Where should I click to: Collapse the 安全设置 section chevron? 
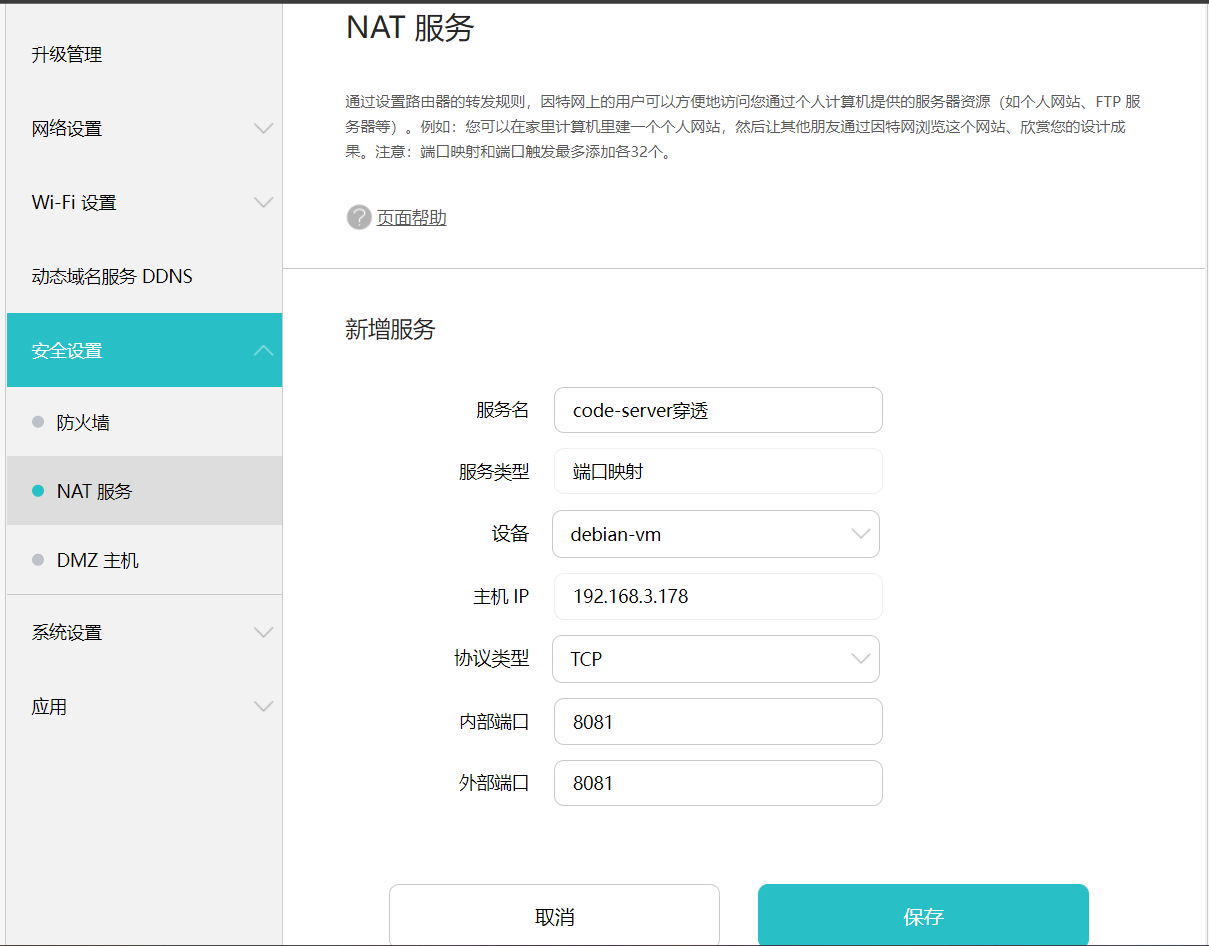coord(263,350)
